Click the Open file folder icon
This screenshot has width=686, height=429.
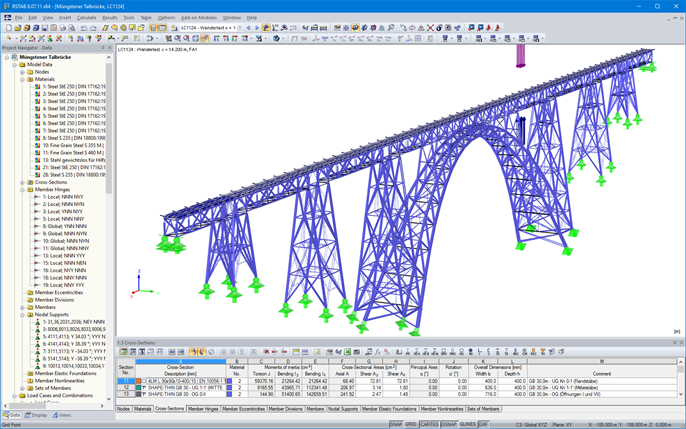[x=18, y=28]
